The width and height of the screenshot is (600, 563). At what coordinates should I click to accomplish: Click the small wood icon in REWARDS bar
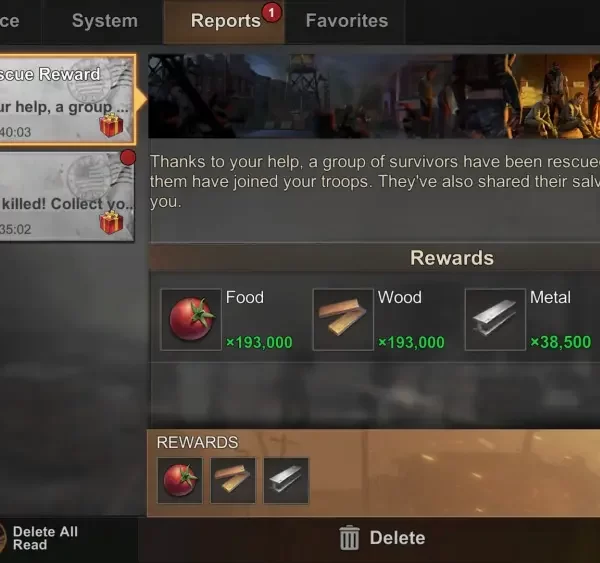(x=233, y=480)
